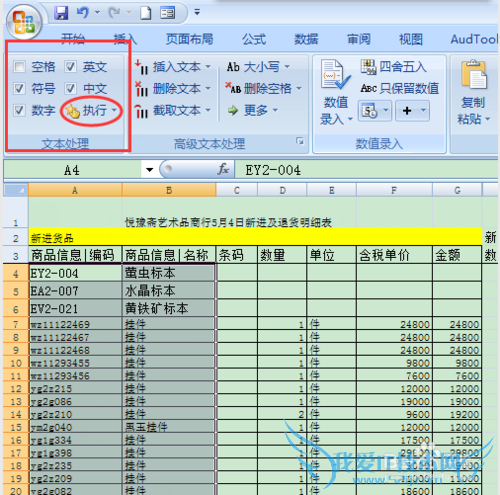Open Customize Quick Access Toolbar arrow
Screen dimensions: 500x495
(197, 13)
